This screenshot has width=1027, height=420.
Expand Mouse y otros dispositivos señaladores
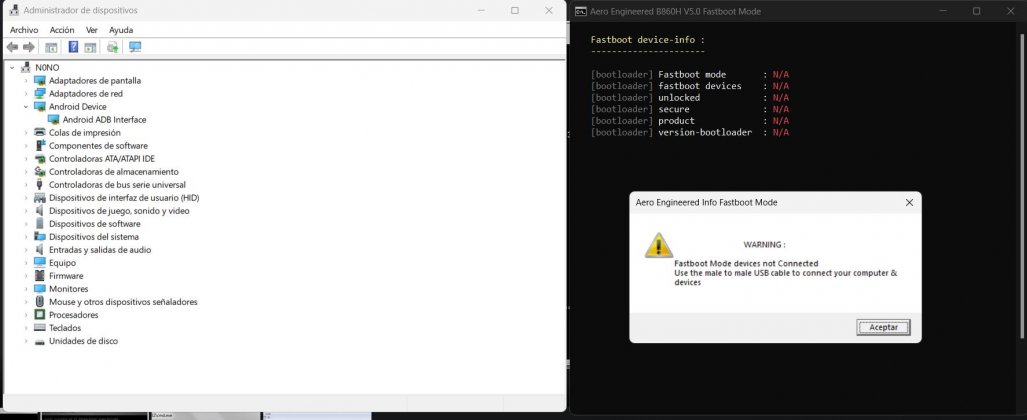[x=26, y=302]
